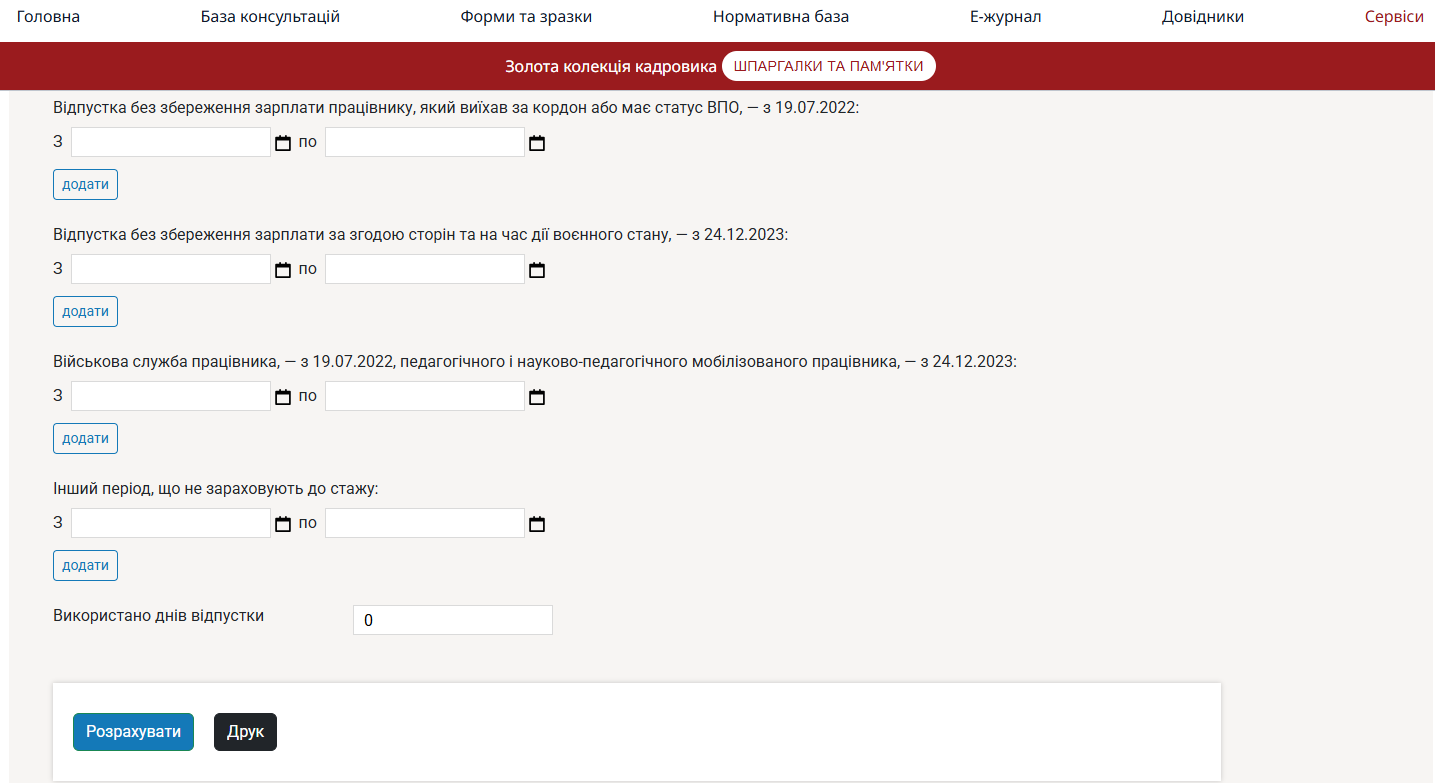Open start date calendar for 'Інший період'
The width and height of the screenshot is (1435, 783).
point(283,524)
